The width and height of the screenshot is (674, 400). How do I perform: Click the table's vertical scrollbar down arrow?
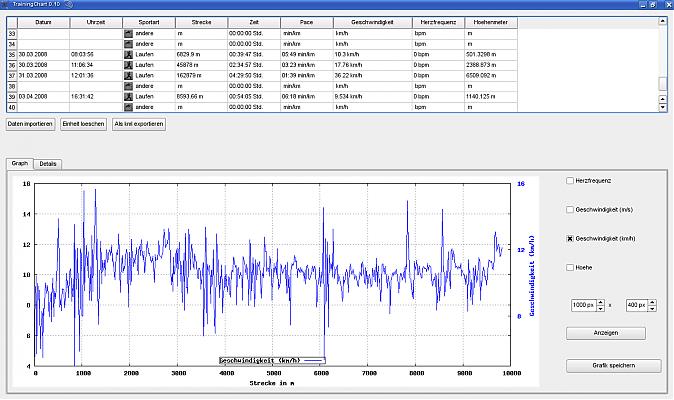[x=662, y=106]
